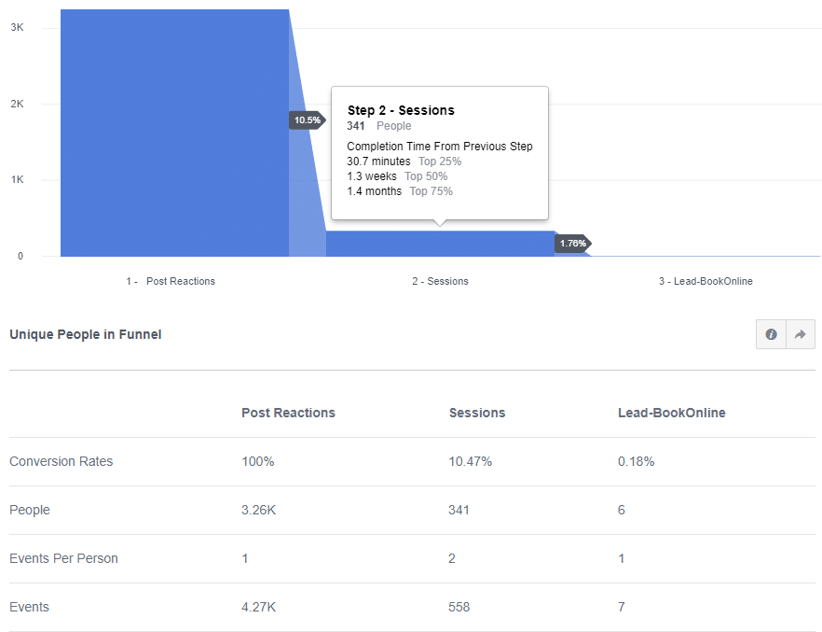The width and height of the screenshot is (822, 632).
Task: Click the share arrow icon
Action: 800,335
